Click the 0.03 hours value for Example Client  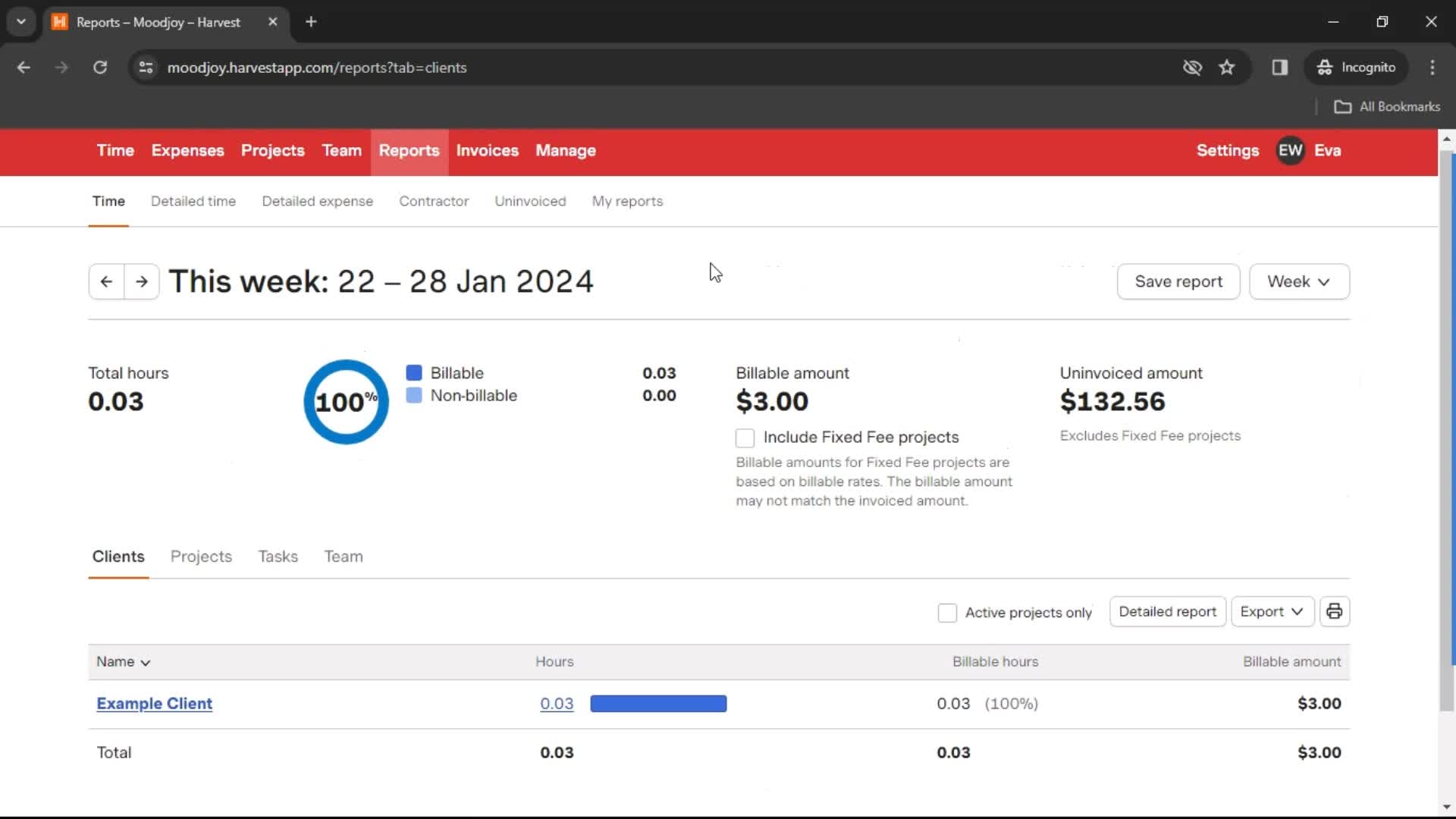tap(557, 703)
